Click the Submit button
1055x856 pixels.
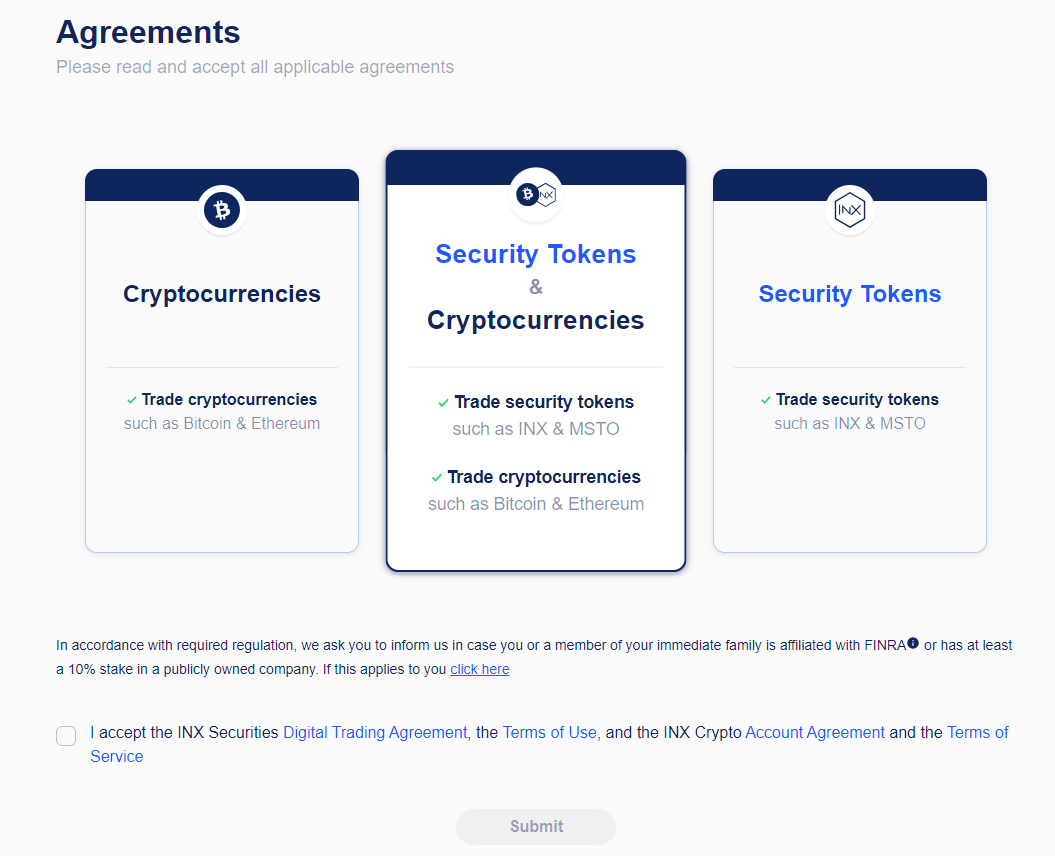tap(536, 826)
